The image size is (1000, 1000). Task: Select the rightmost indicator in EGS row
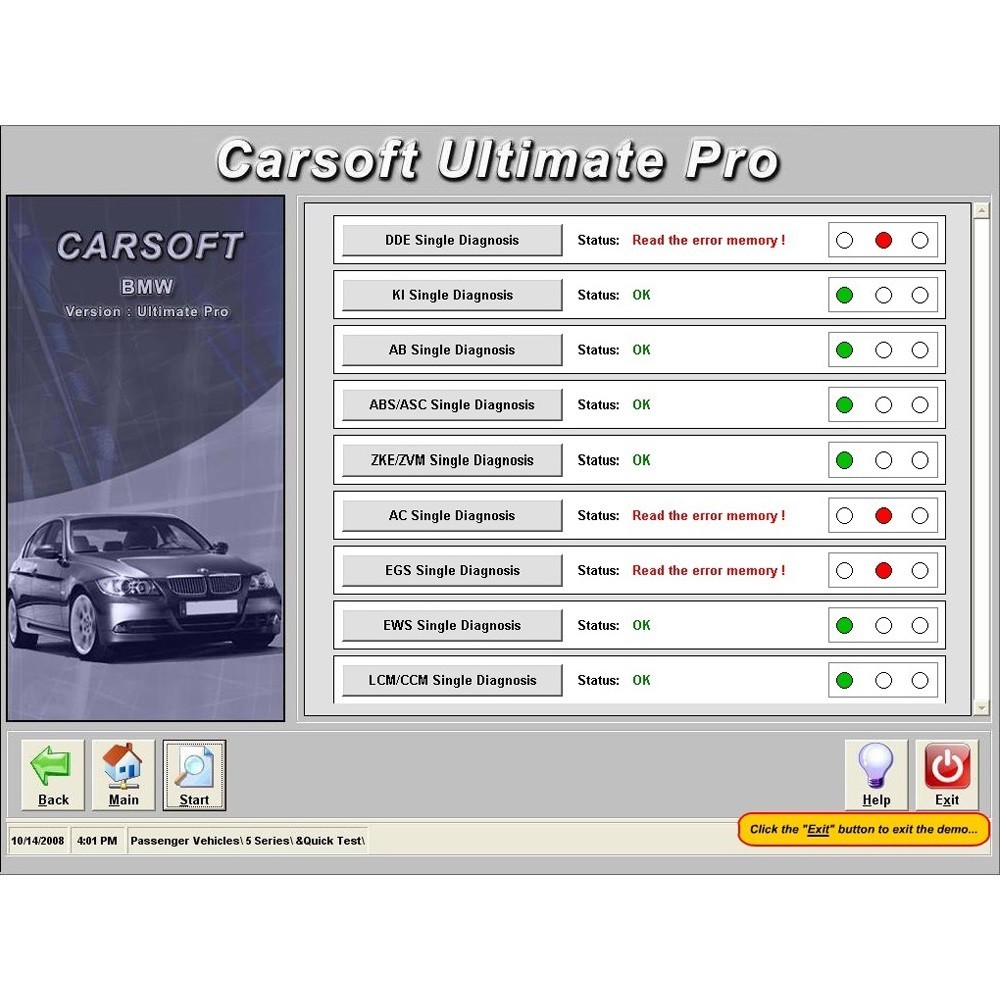click(920, 571)
